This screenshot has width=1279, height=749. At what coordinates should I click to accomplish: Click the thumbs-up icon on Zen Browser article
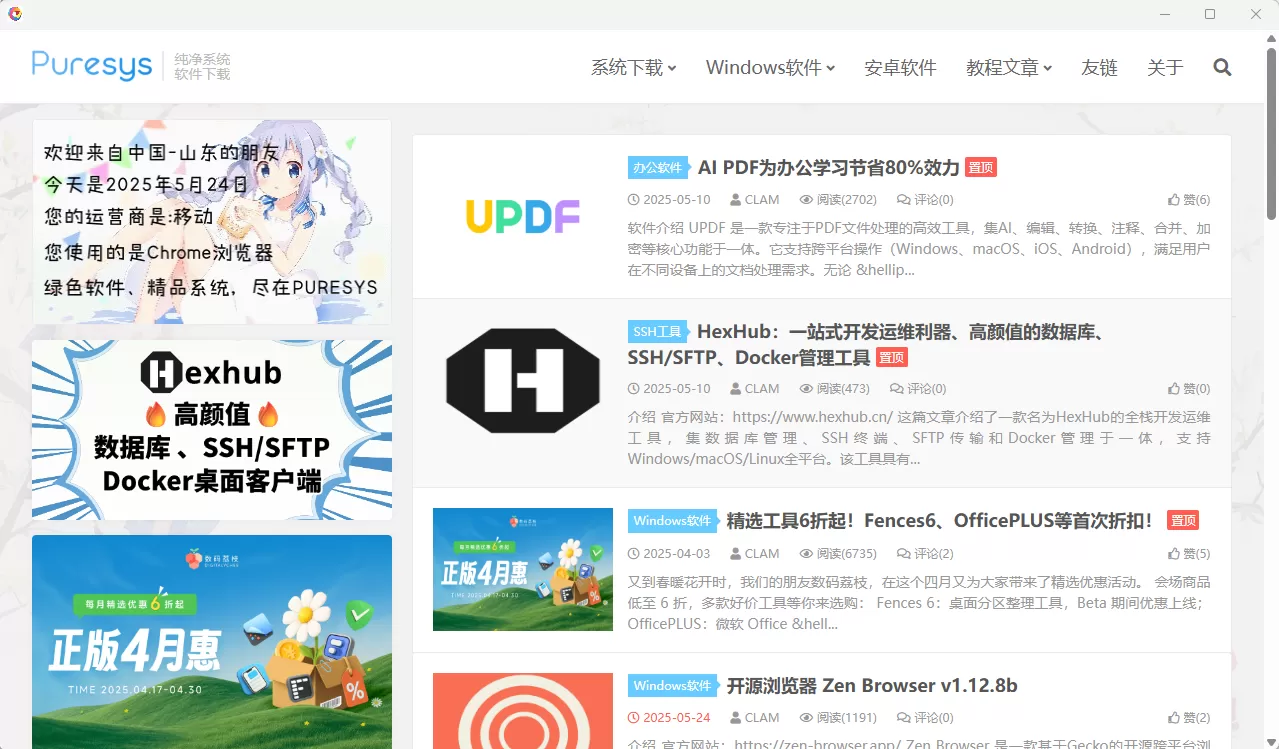tap(1176, 717)
